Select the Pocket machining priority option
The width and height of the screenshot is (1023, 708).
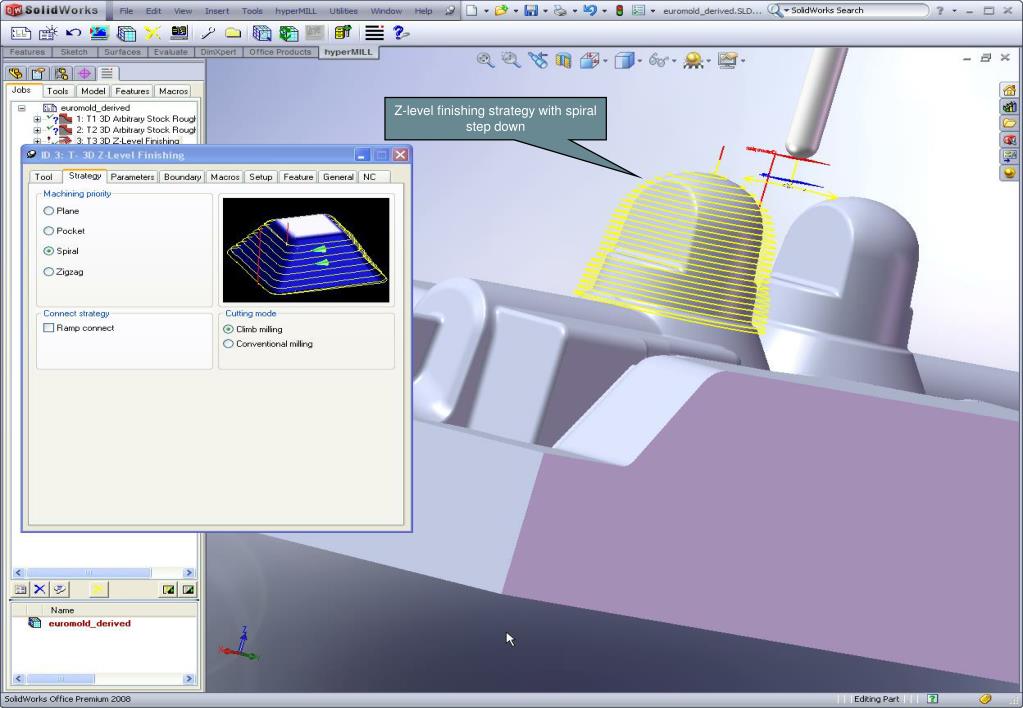click(x=48, y=231)
